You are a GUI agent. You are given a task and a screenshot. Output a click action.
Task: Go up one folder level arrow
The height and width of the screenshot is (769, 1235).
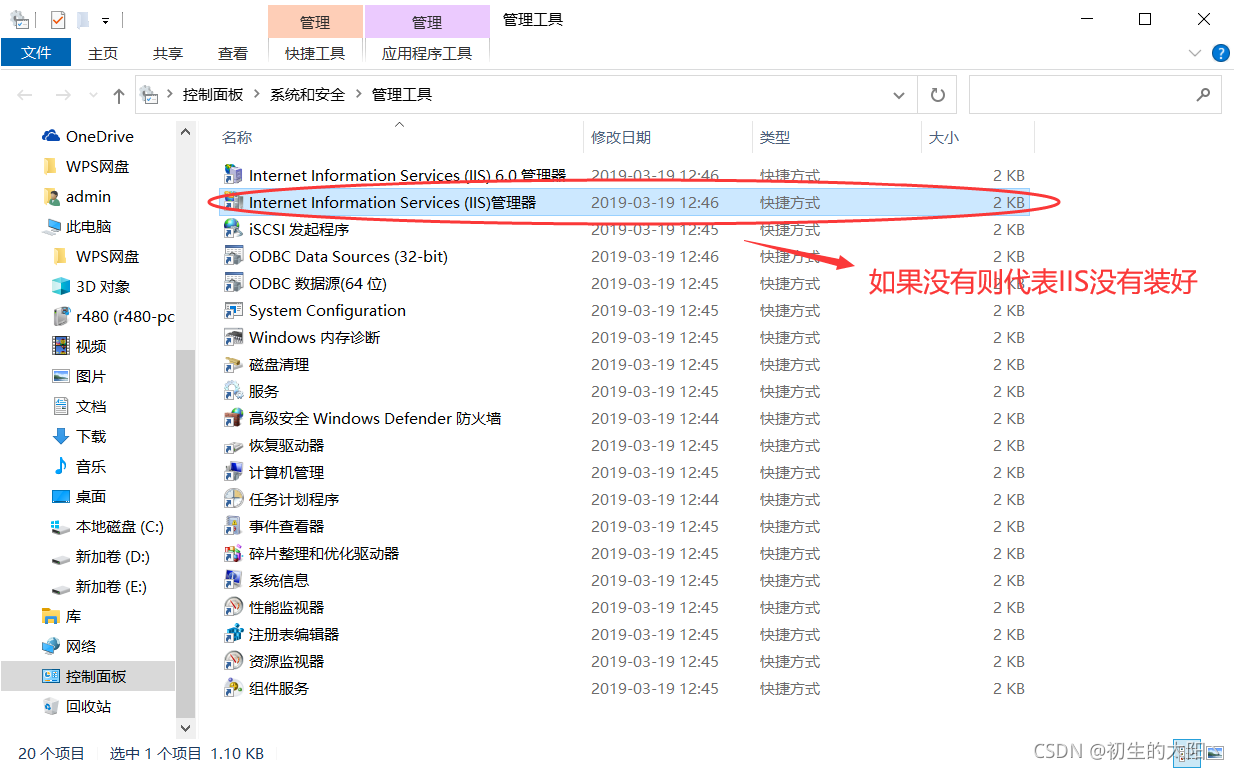click(x=119, y=95)
